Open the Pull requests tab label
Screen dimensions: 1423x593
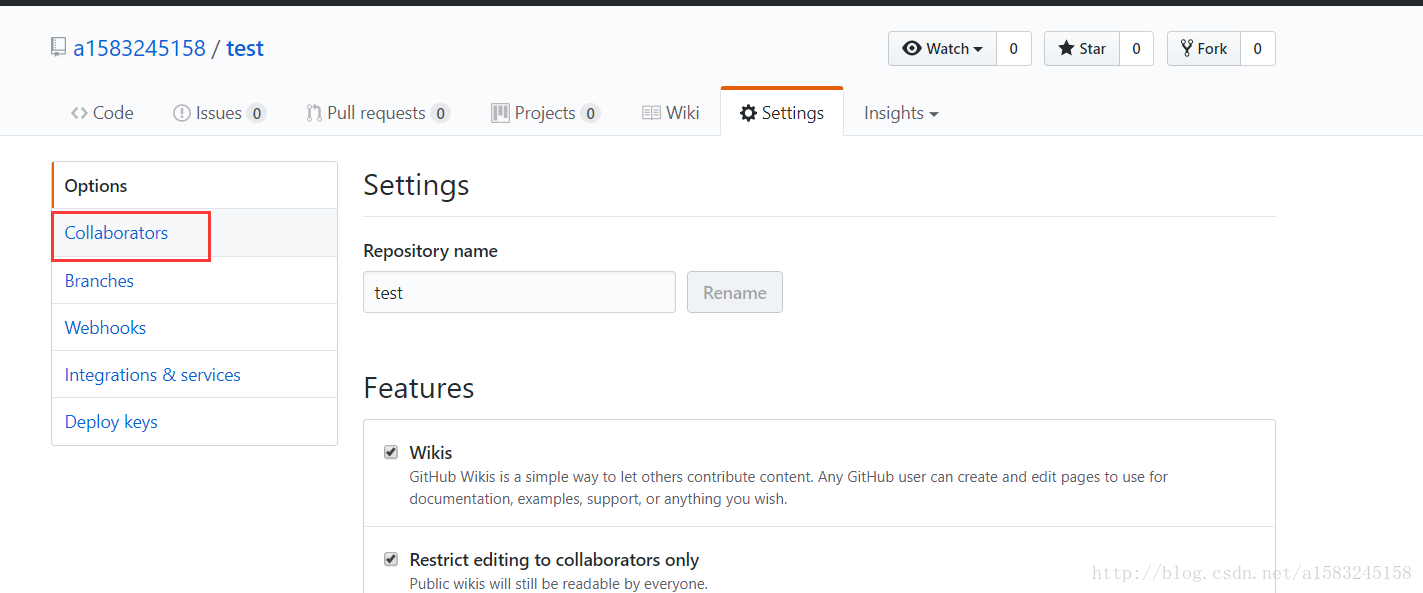[376, 113]
